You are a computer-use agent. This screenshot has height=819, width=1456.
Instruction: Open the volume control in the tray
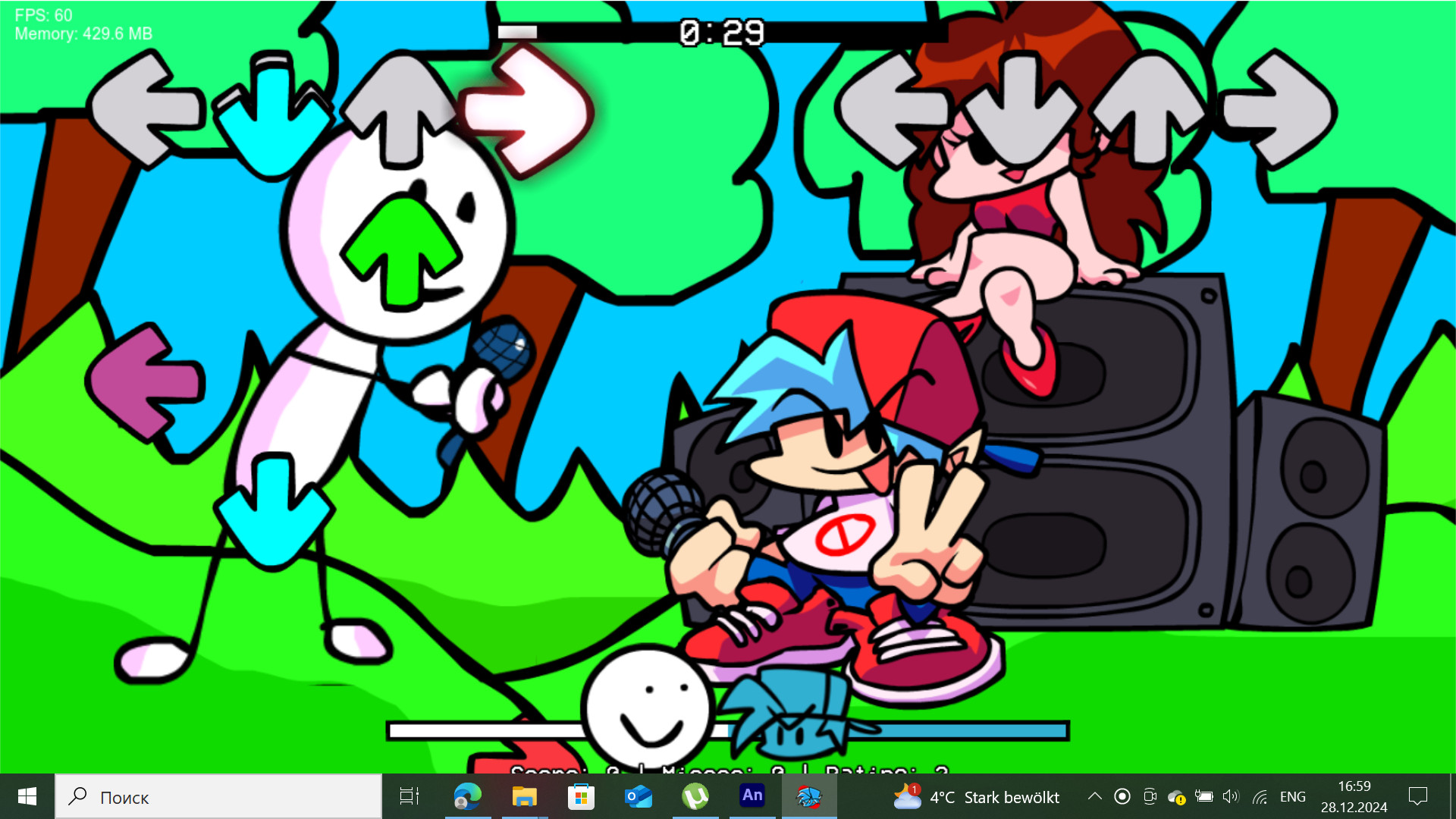[1230, 796]
